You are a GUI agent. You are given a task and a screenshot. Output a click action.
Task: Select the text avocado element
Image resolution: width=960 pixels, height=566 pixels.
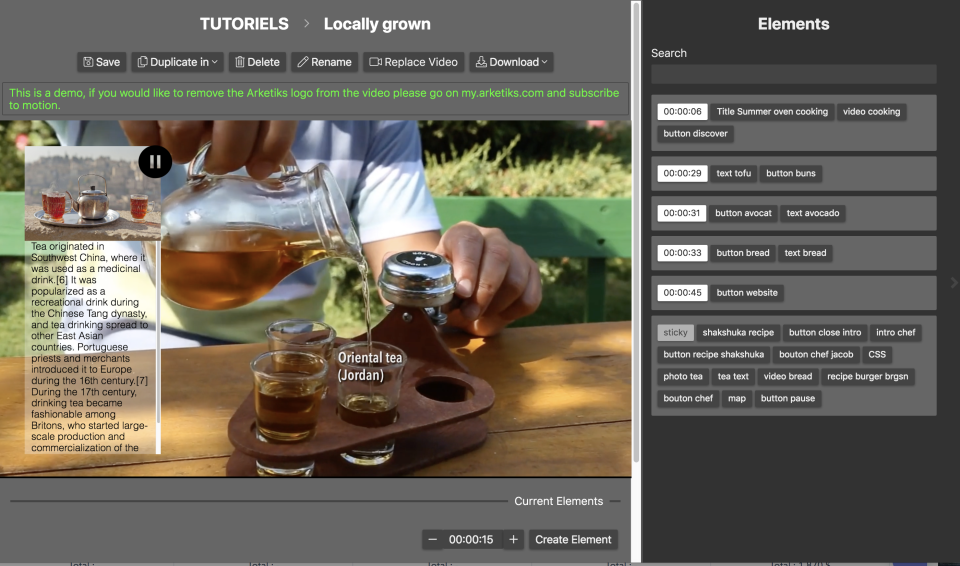pos(812,213)
